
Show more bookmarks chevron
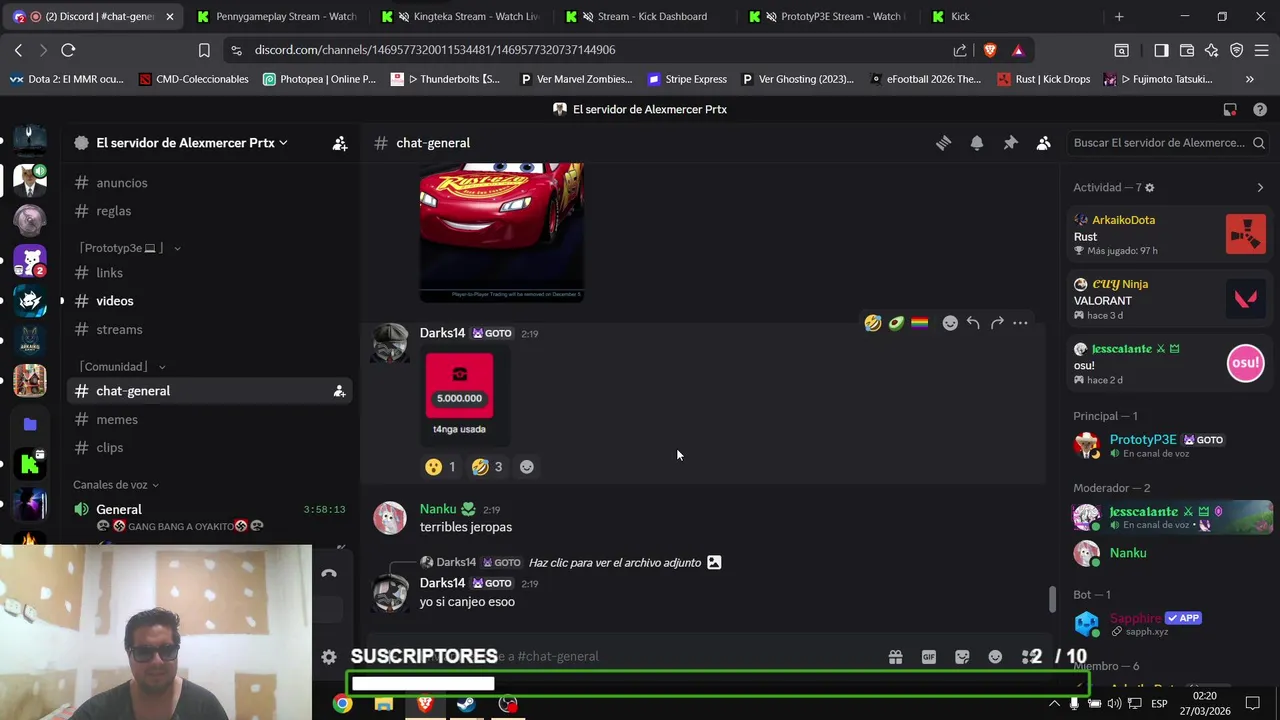click(1249, 79)
